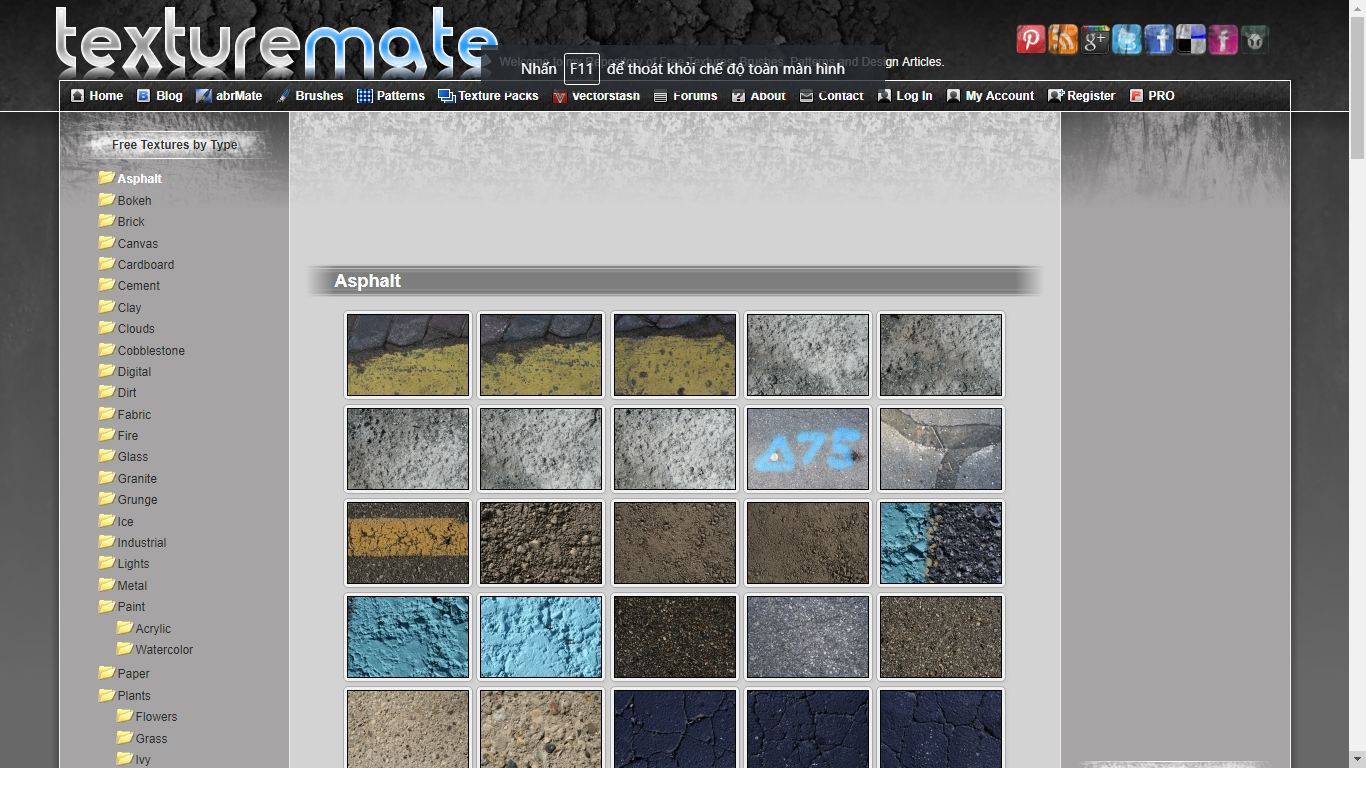Click the Canvas folder icon
This screenshot has width=1366, height=800.
point(107,242)
